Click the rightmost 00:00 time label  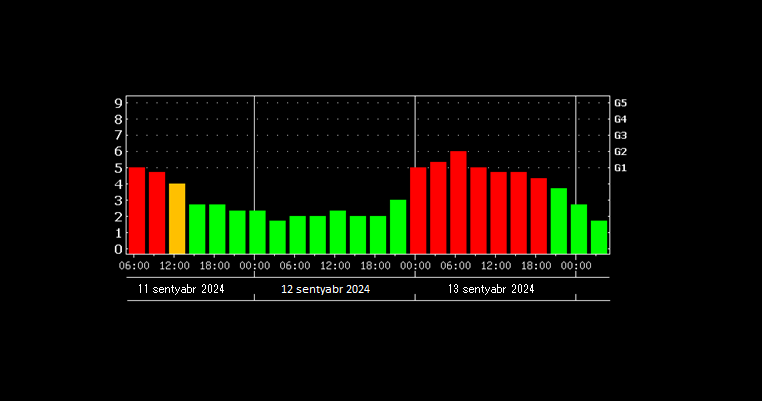coord(576,265)
